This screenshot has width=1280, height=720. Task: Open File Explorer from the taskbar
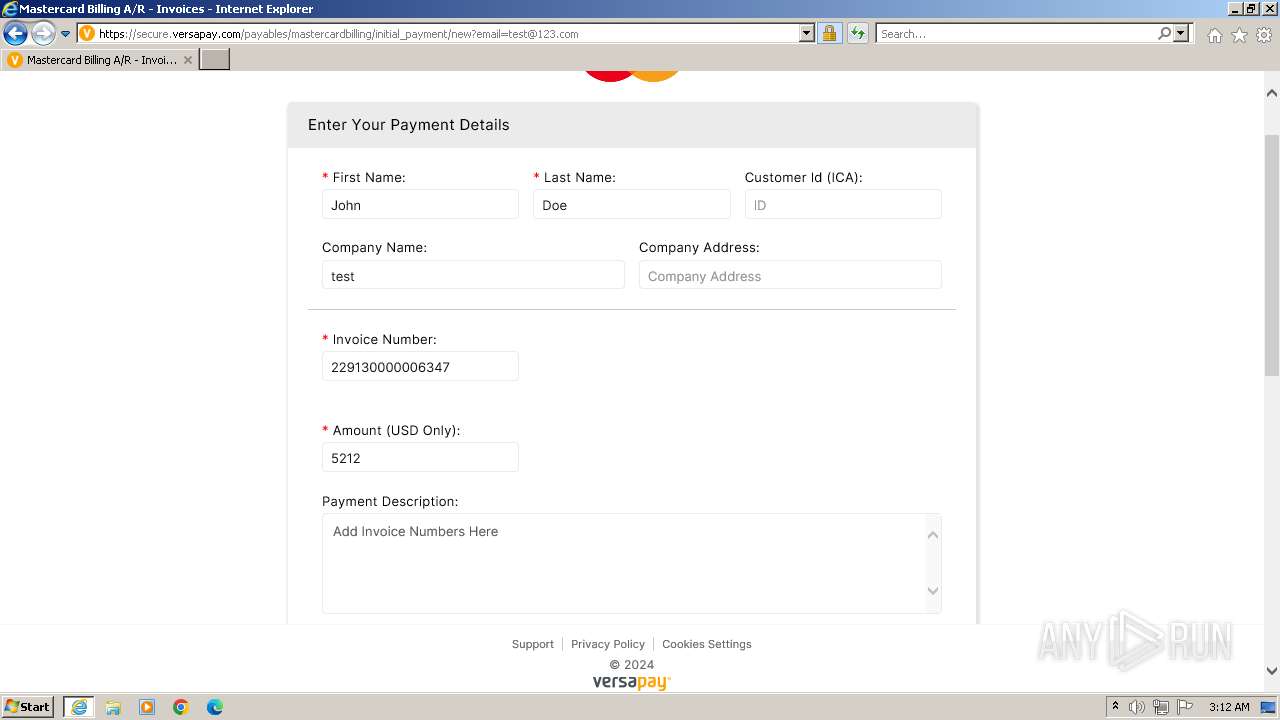coord(113,707)
